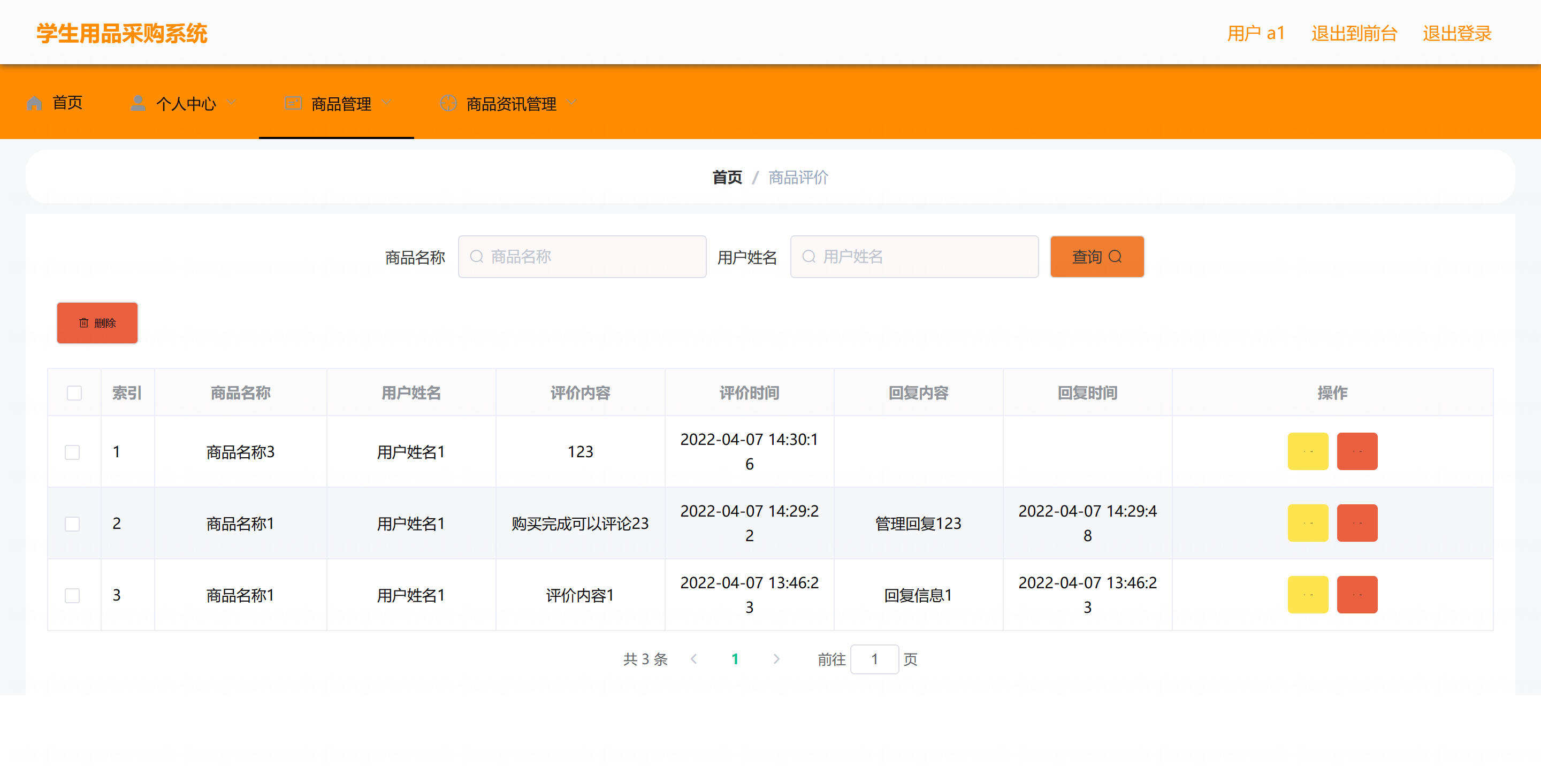
Task: Click the card icon beside 商品管理
Action: tap(293, 103)
